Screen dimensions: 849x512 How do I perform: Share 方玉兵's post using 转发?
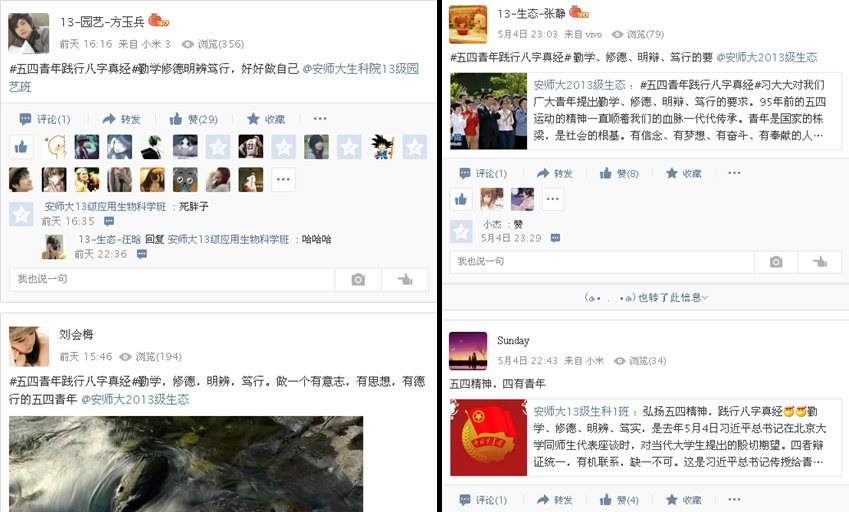tap(121, 119)
